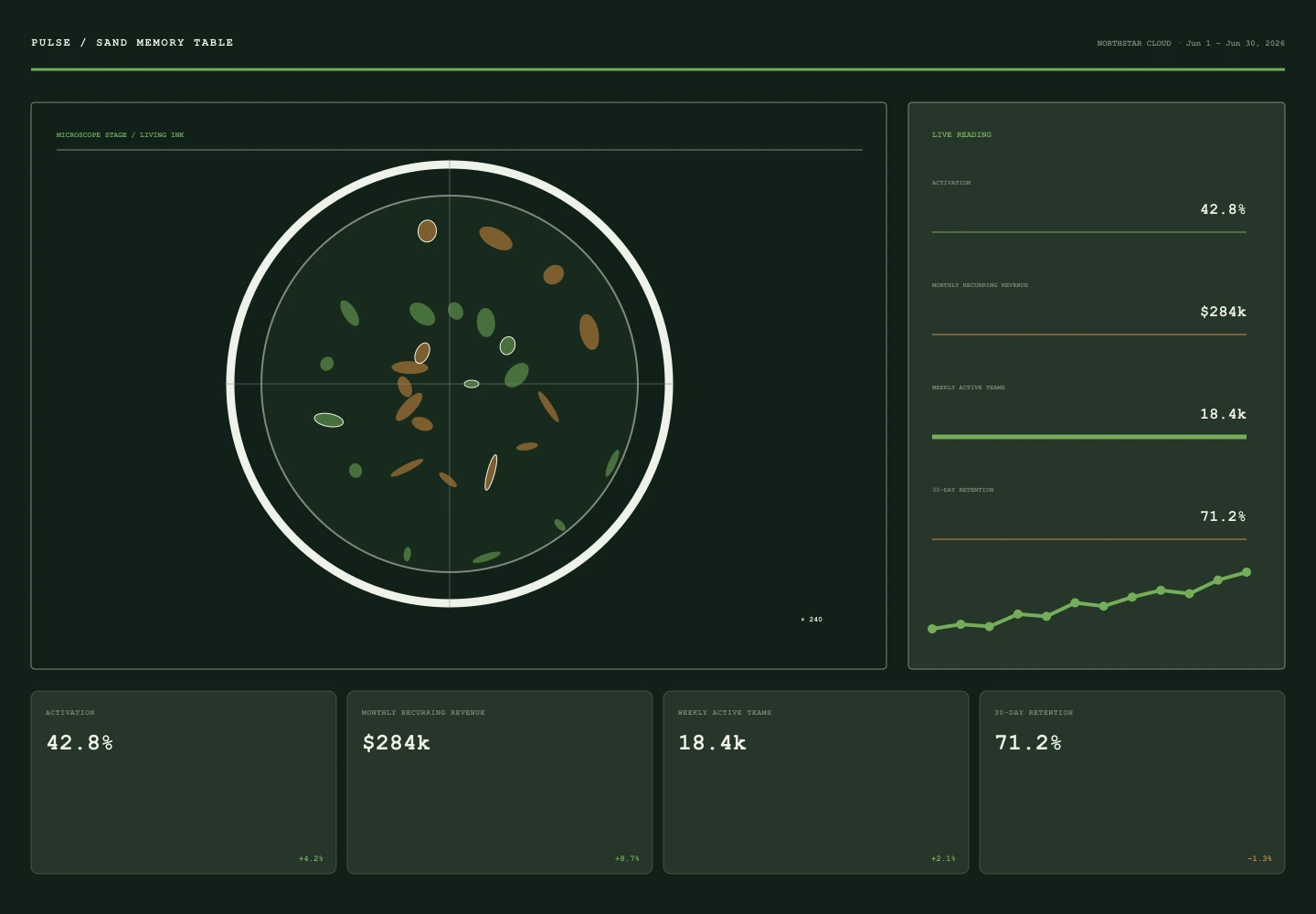1316x914 pixels.
Task: Select 18.4k Weekly Active Teams row in Live Reading
Action: click(x=1089, y=411)
